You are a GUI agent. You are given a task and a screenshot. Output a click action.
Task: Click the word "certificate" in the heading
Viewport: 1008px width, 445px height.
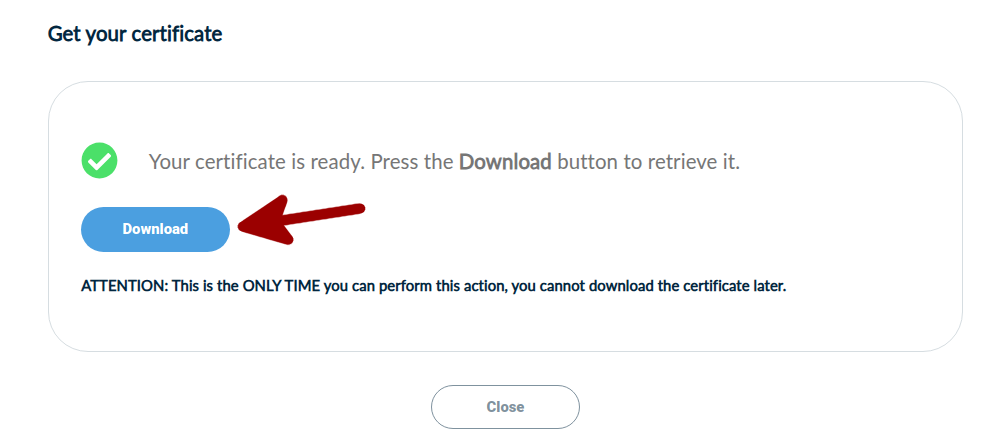pyautogui.click(x=179, y=34)
